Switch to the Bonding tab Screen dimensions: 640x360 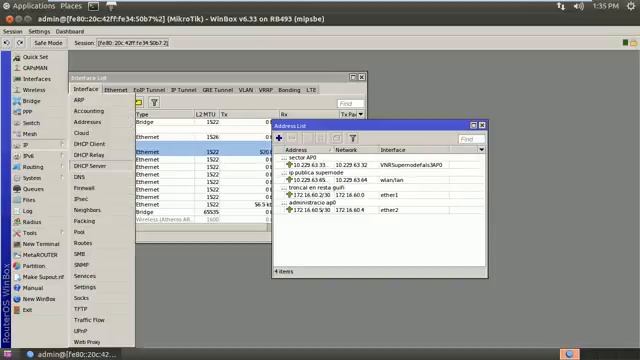click(289, 90)
